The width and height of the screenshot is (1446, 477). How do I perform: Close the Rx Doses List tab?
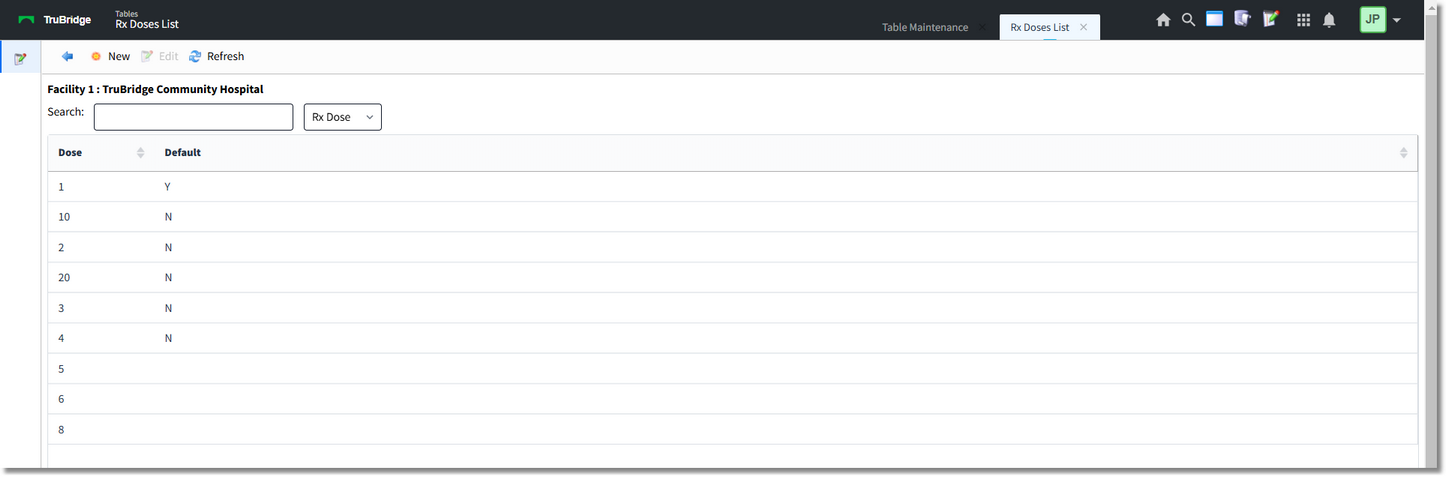tap(1083, 27)
